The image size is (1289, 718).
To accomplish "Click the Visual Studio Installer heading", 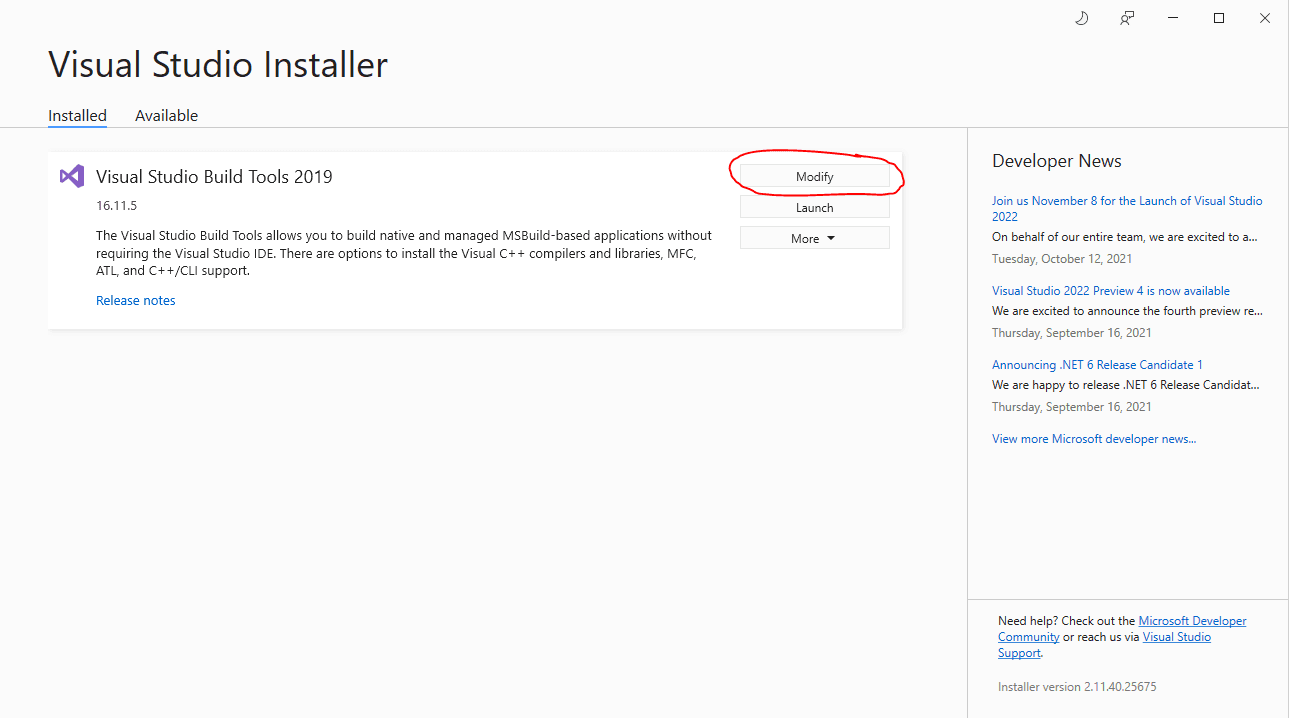I will (218, 65).
